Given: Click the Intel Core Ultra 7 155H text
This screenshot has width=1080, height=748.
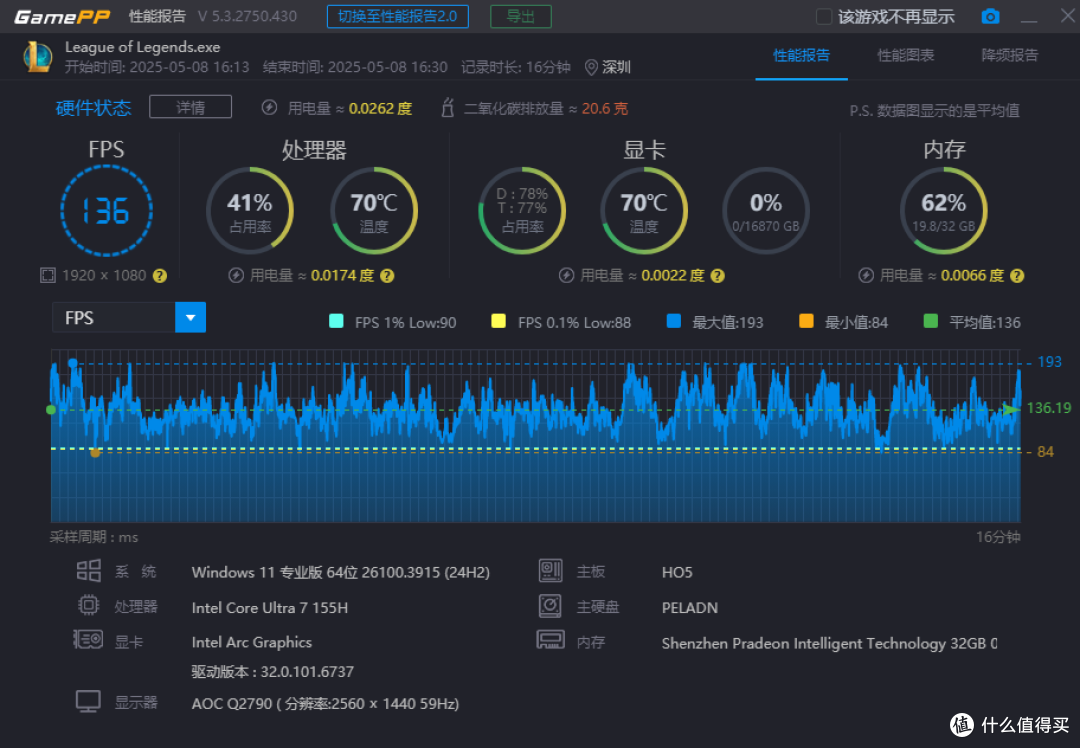Looking at the screenshot, I should (270, 607).
